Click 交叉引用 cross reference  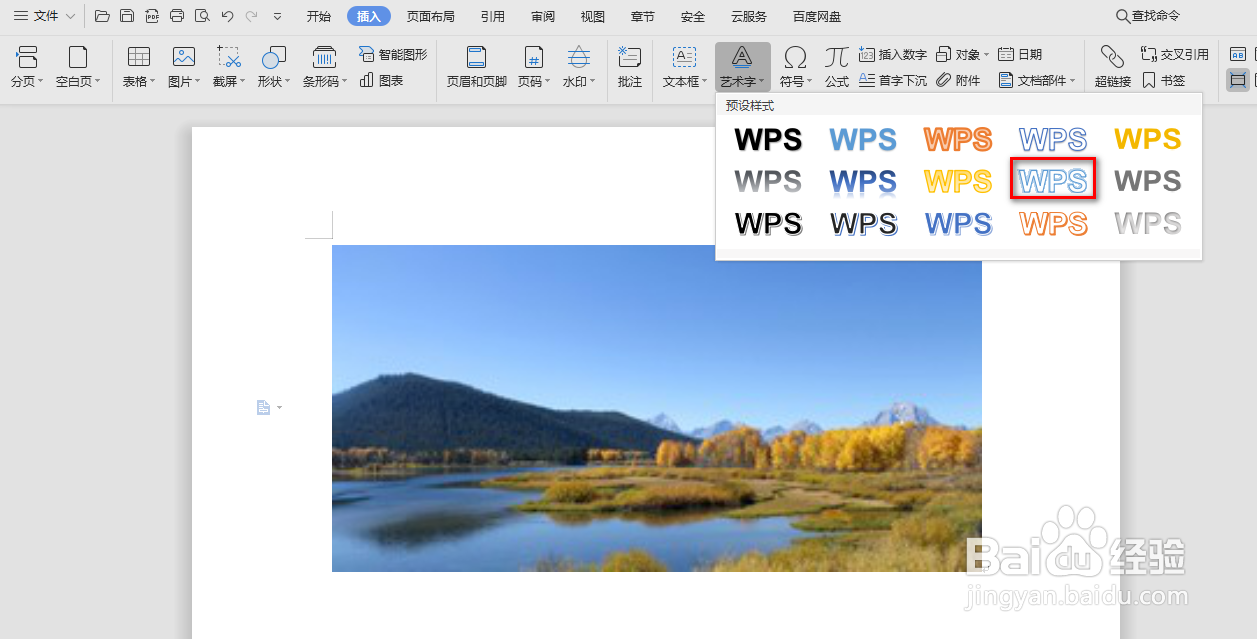1175,54
